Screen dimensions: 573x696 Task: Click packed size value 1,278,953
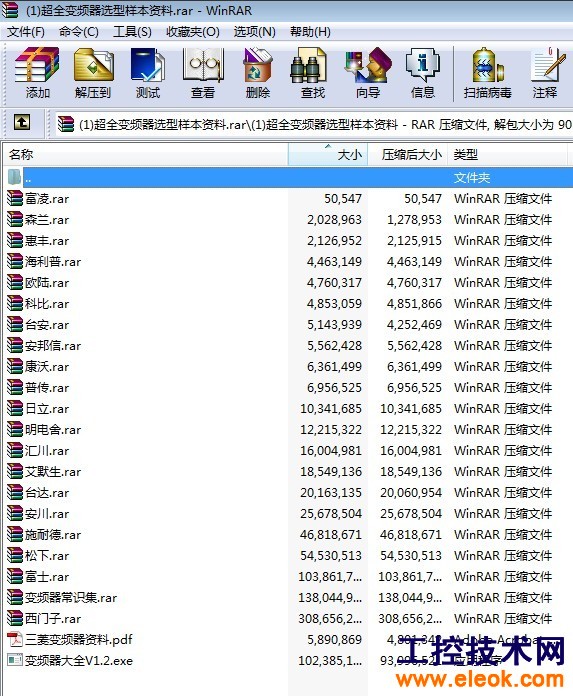(x=414, y=220)
